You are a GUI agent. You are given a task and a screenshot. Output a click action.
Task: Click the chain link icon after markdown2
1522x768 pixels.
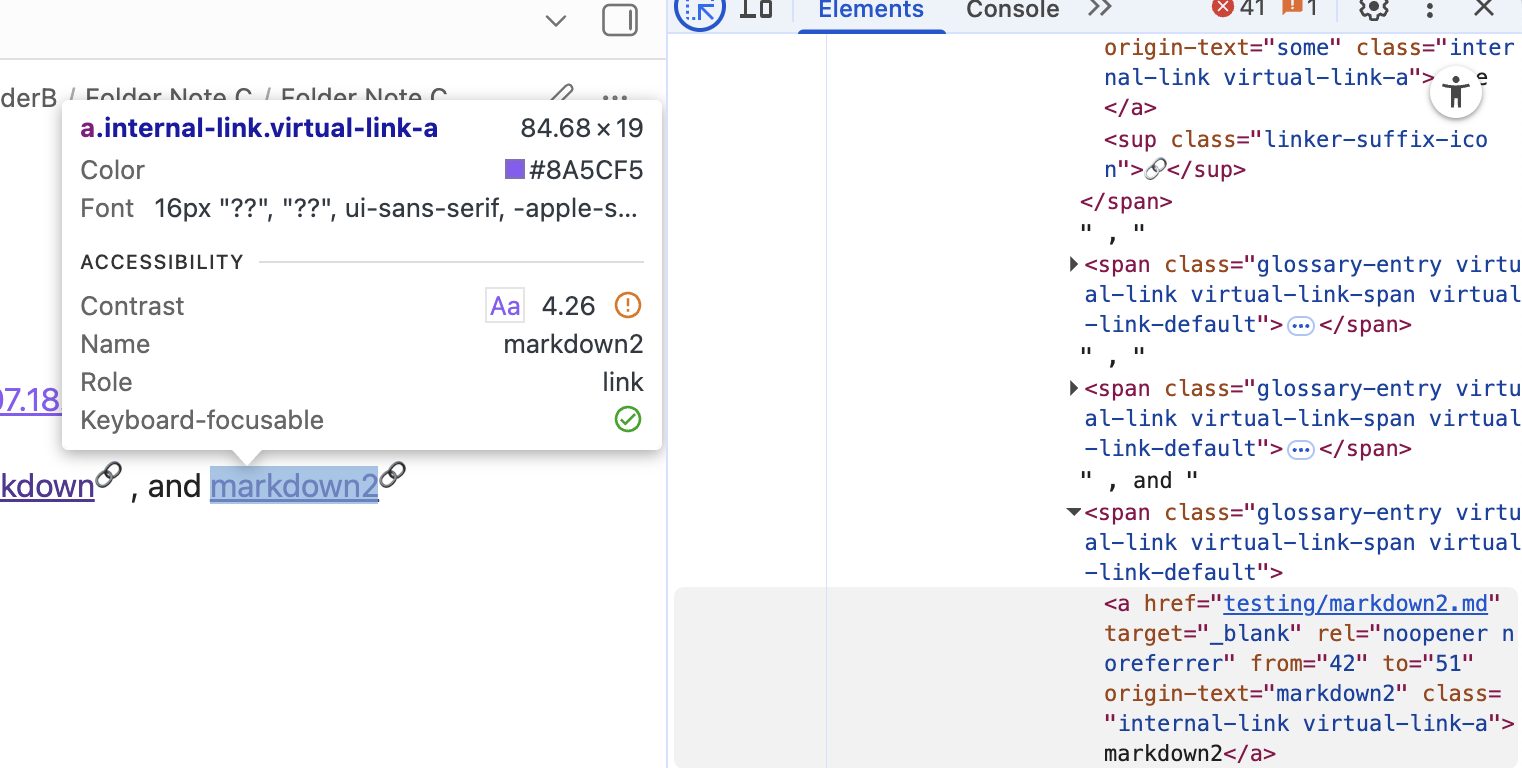pos(393,474)
